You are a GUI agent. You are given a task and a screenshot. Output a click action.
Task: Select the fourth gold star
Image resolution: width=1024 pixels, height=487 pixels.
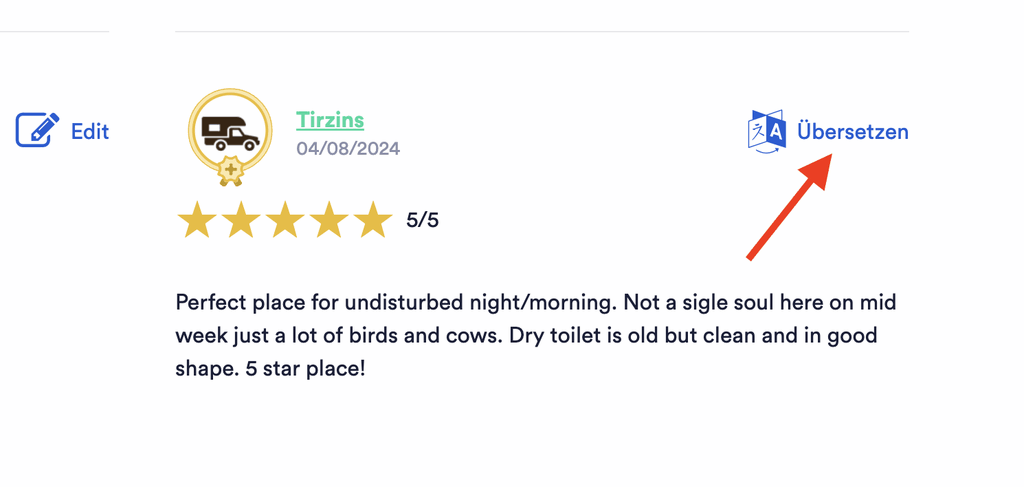[328, 220]
